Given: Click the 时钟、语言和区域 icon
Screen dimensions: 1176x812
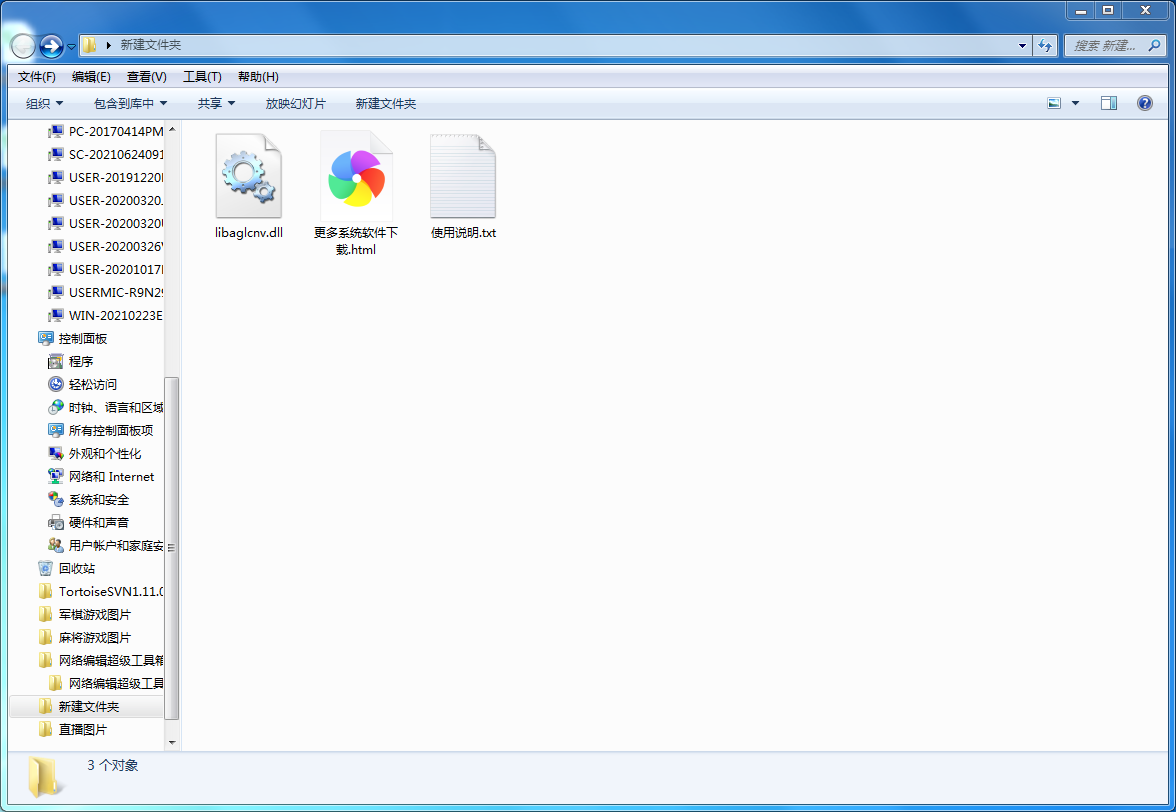Looking at the screenshot, I should click(x=56, y=407).
